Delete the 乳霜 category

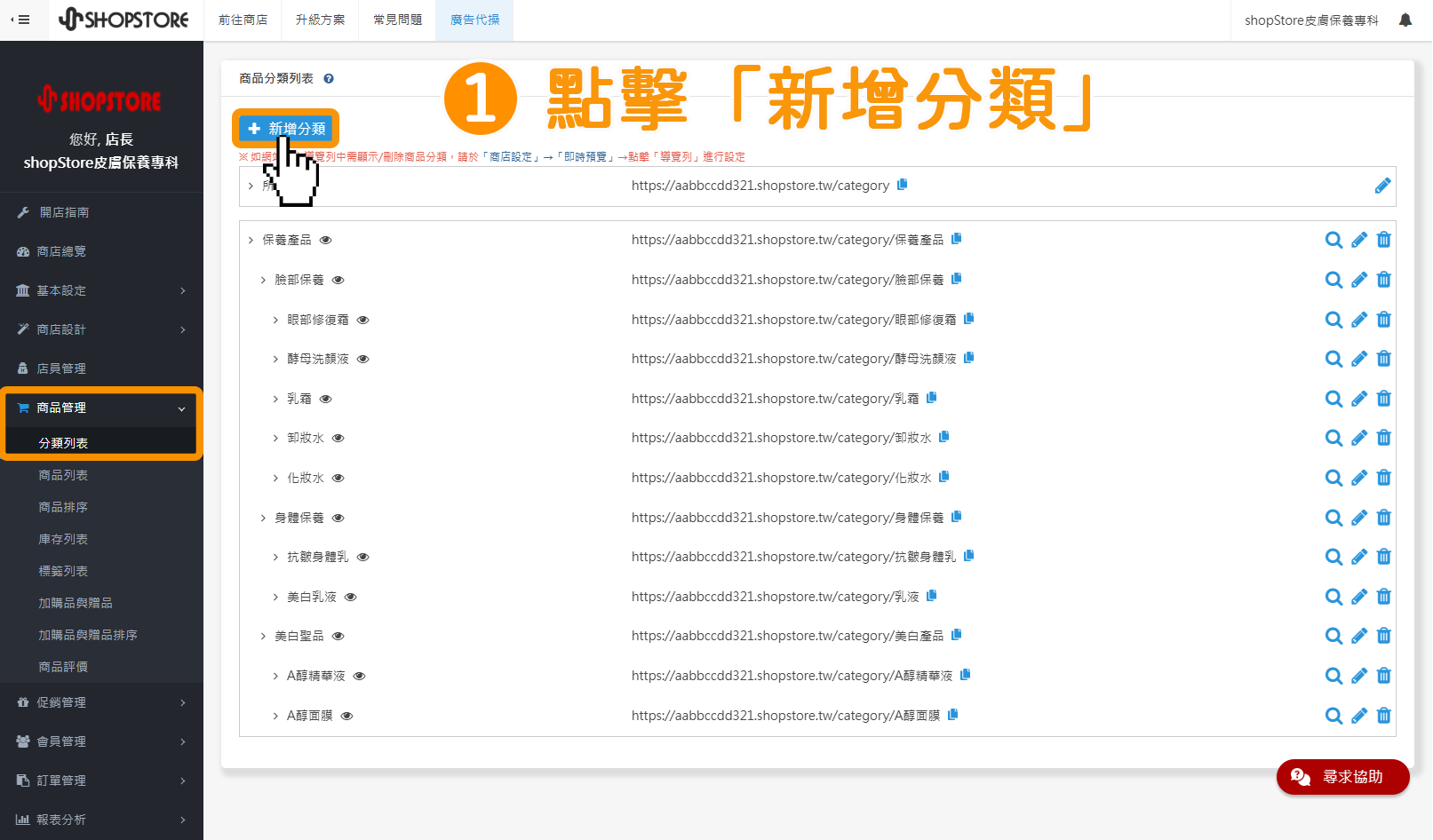(x=1383, y=399)
